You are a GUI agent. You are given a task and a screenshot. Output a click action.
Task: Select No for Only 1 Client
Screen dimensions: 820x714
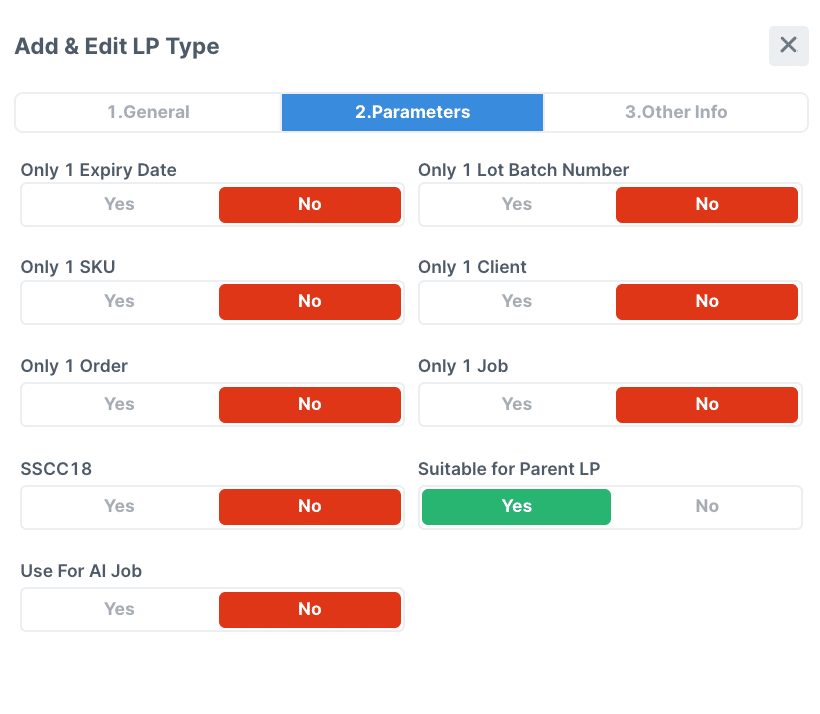pos(707,301)
